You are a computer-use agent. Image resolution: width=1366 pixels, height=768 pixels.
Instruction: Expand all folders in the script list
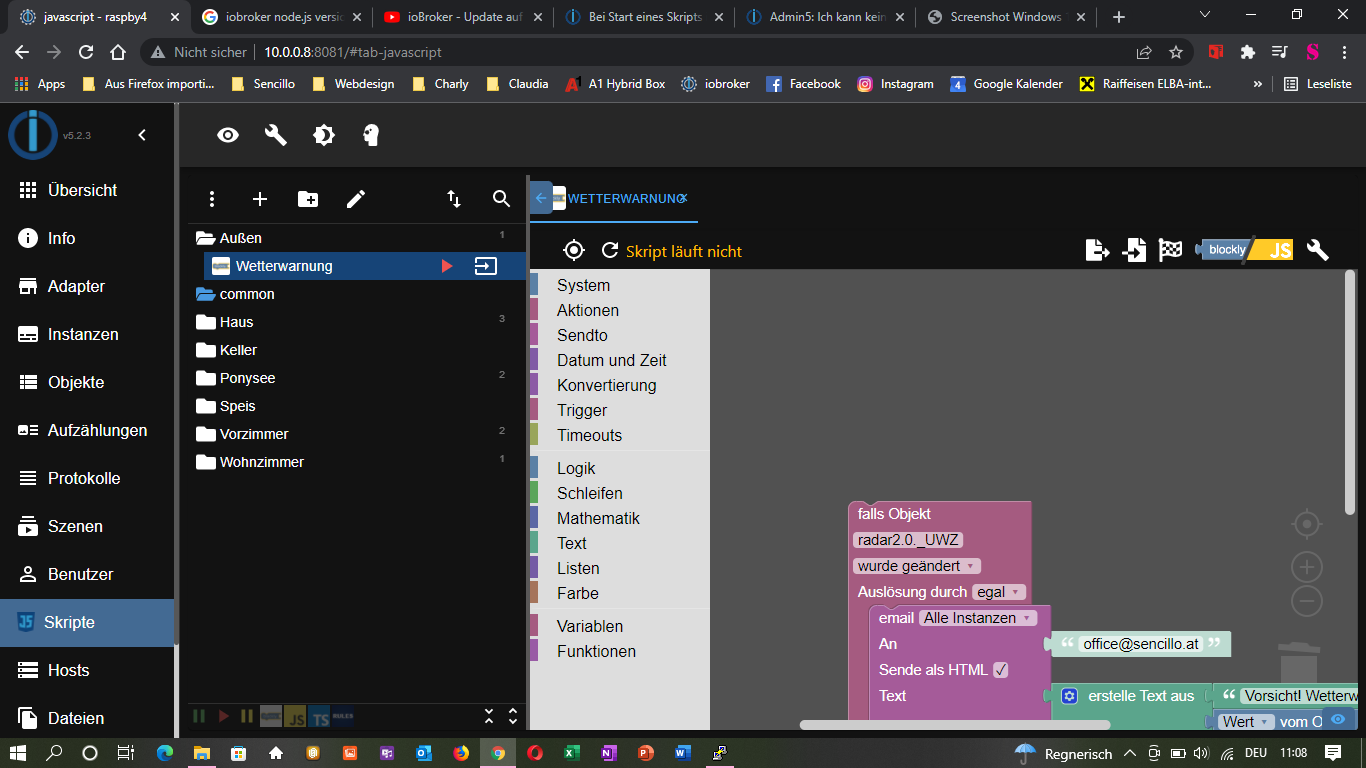click(x=513, y=716)
